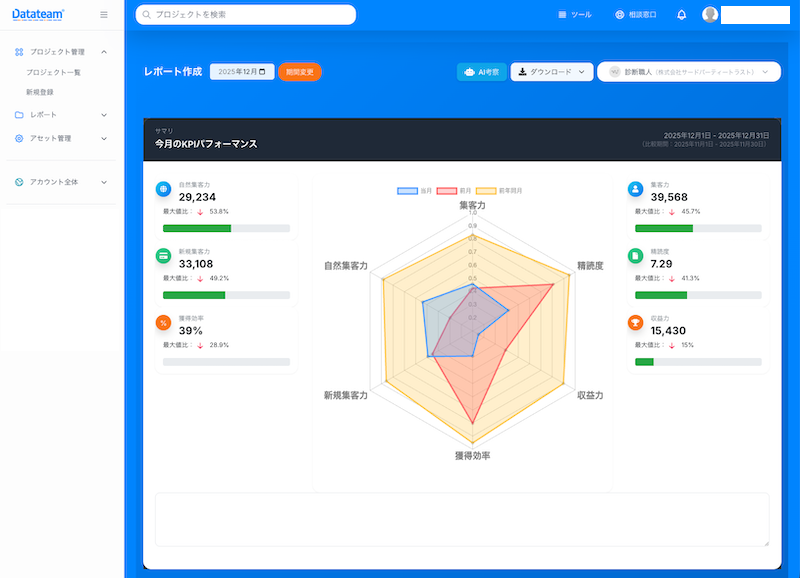Screen dimensions: 800x578
Task: Click the 収益力 orange trophy icon
Action: tap(635, 322)
